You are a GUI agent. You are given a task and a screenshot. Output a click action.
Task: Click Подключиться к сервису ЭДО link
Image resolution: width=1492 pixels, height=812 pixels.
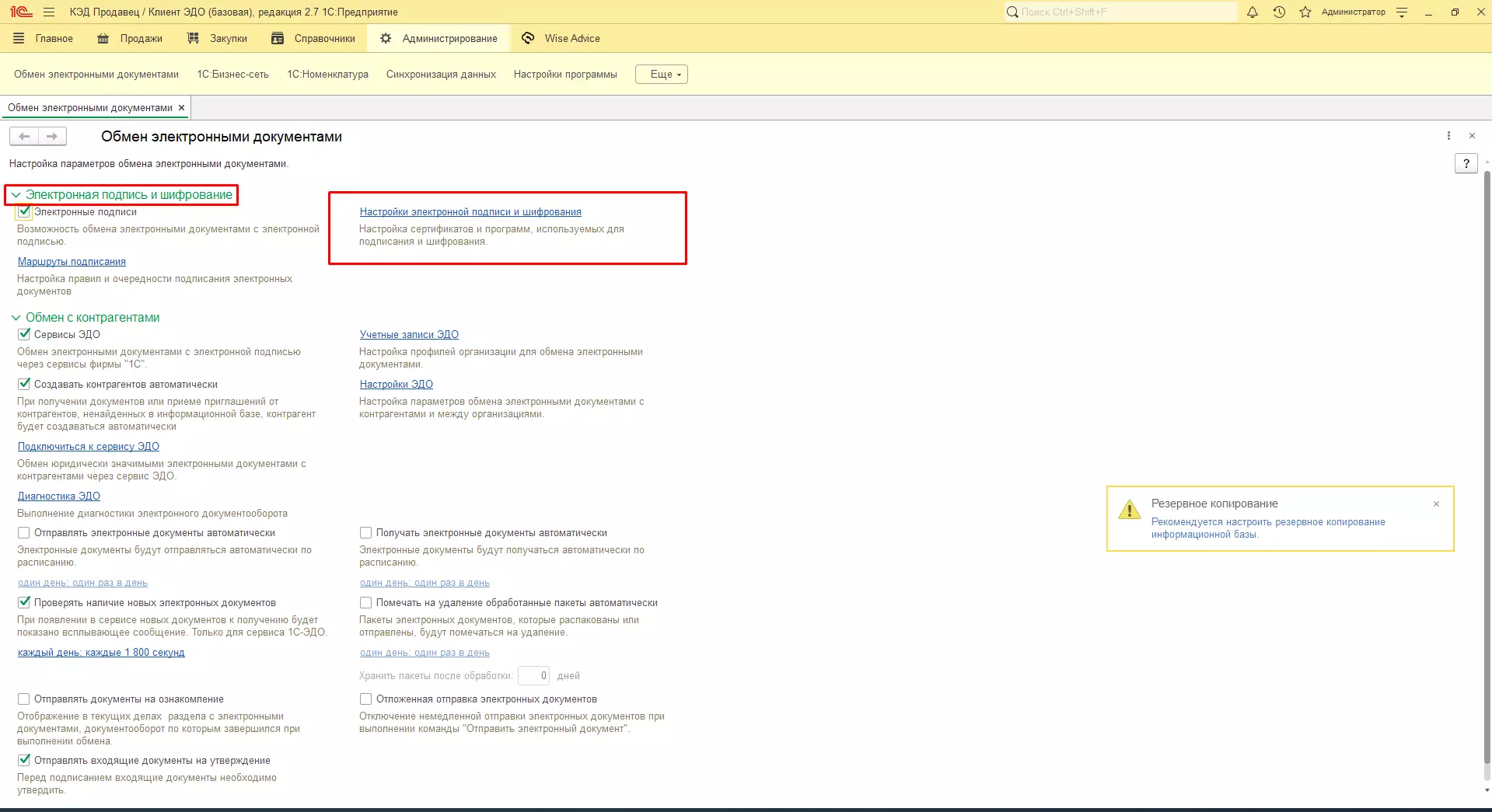[x=89, y=447]
